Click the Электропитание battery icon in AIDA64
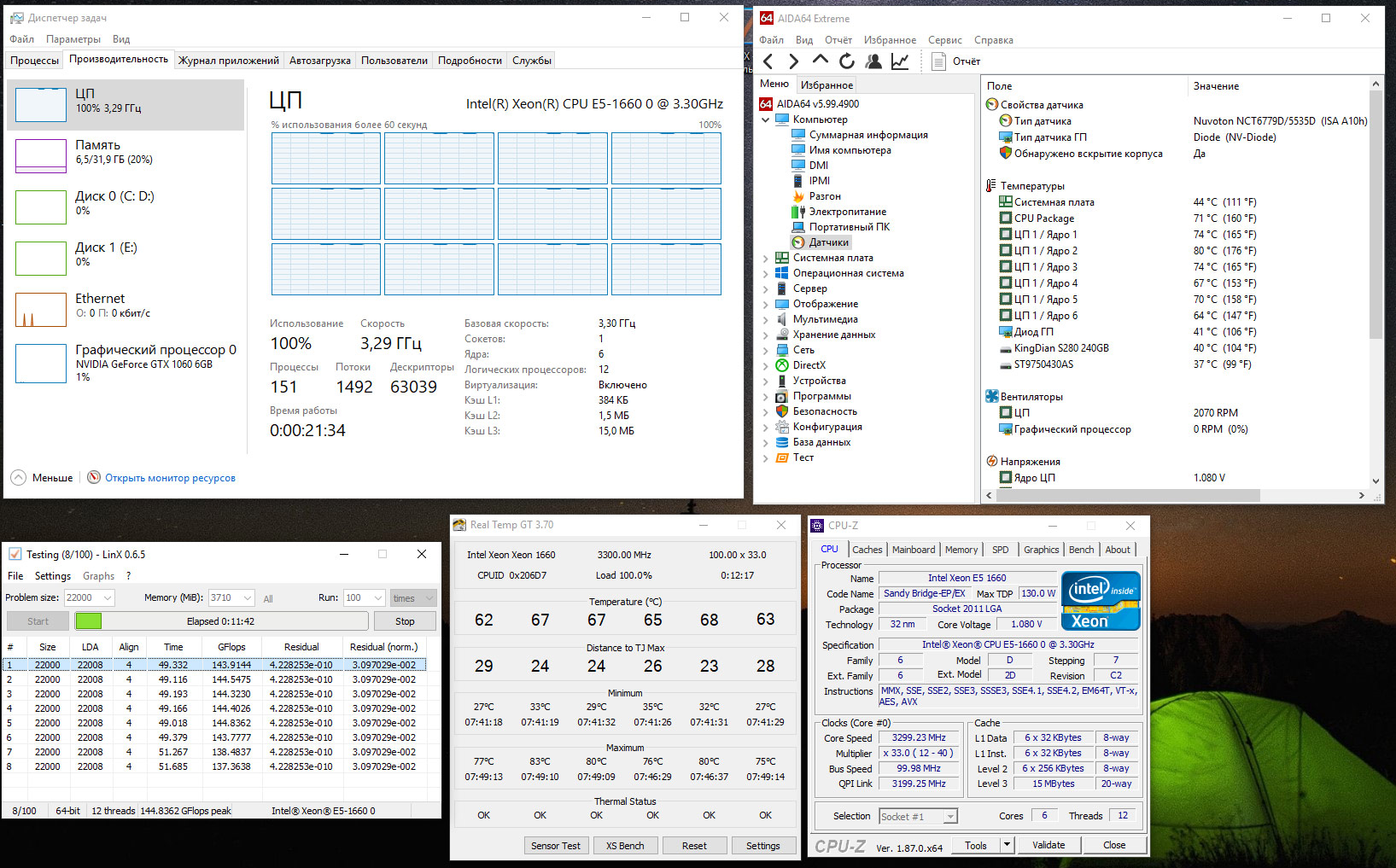The image size is (1396, 868). [798, 212]
